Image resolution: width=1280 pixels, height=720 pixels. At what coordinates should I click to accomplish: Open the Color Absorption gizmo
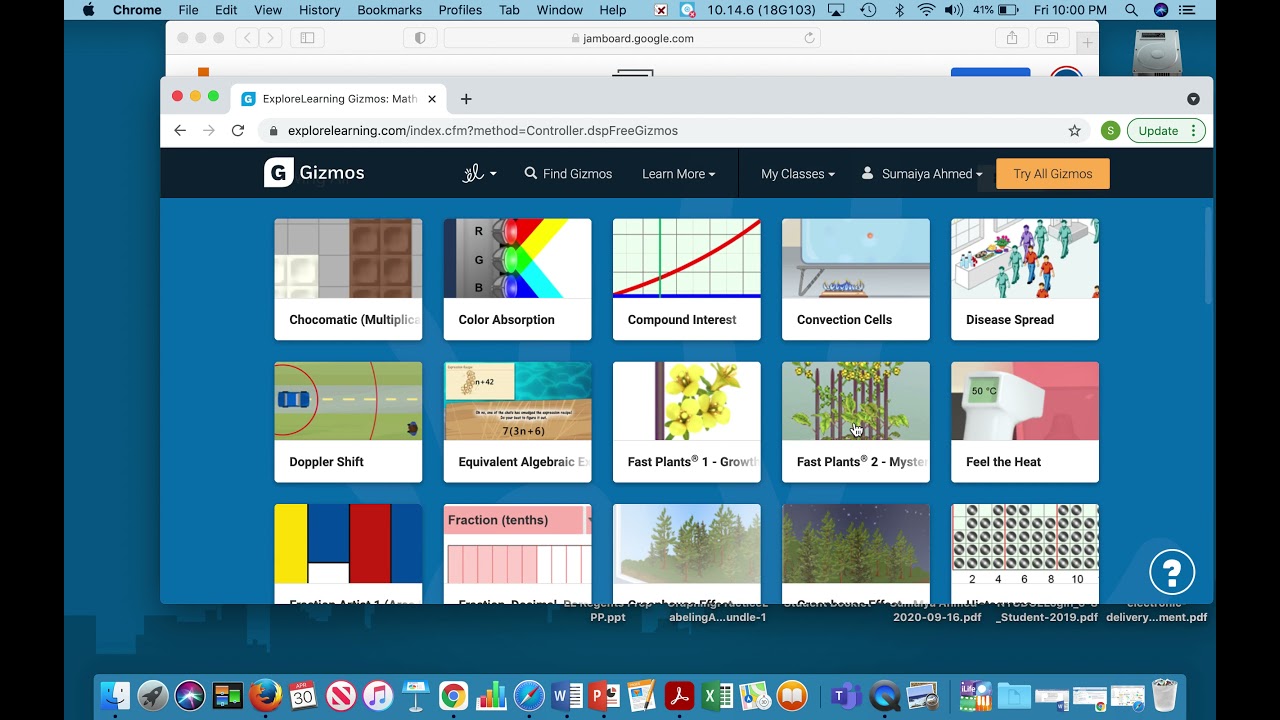point(517,279)
